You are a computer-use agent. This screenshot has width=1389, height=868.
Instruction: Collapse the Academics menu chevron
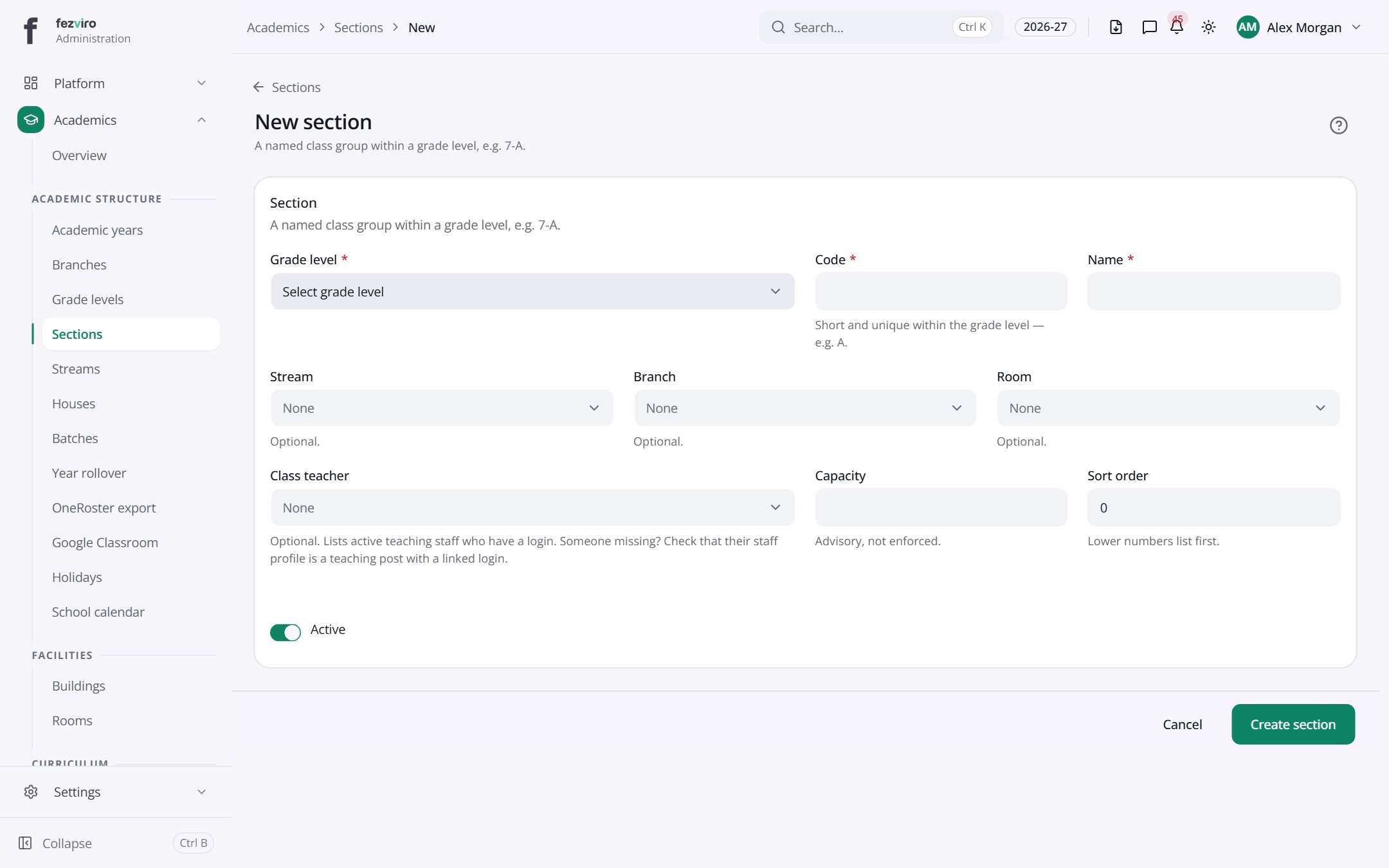[x=201, y=120]
